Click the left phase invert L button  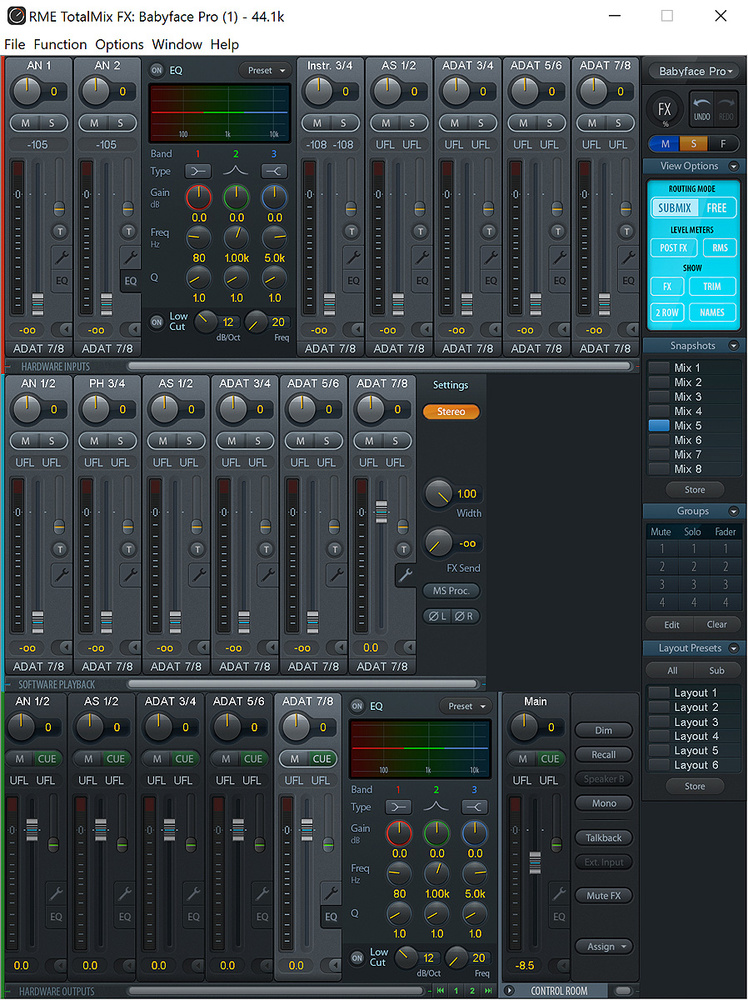(x=438, y=616)
